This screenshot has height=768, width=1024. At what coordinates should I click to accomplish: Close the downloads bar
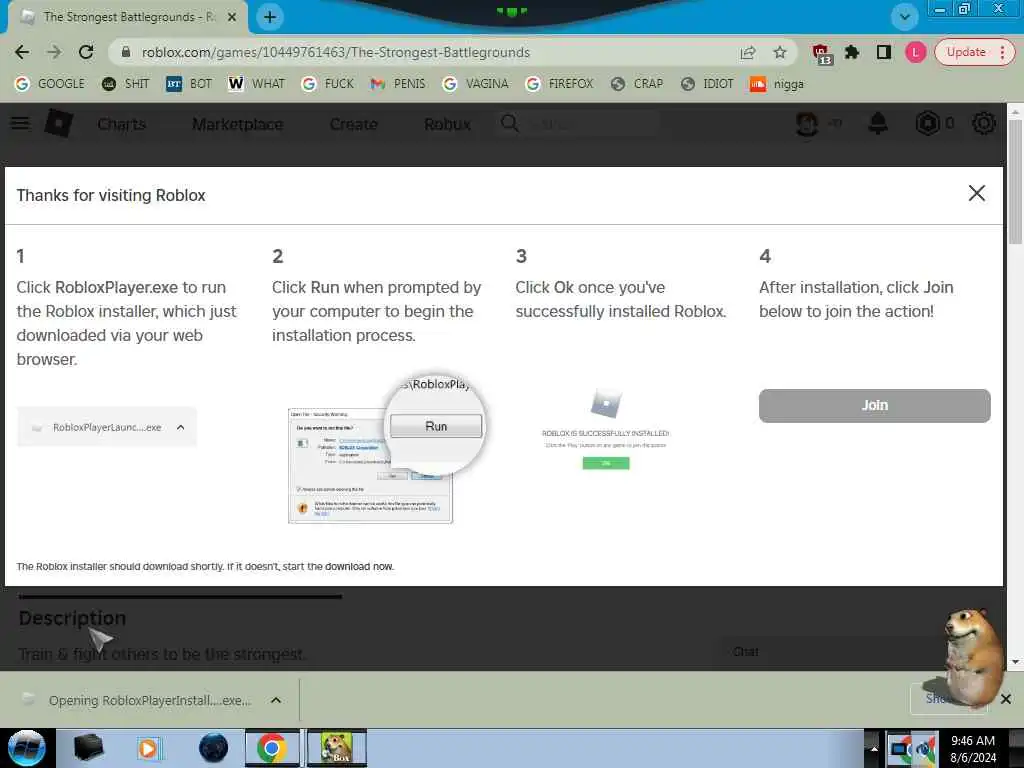1006,699
